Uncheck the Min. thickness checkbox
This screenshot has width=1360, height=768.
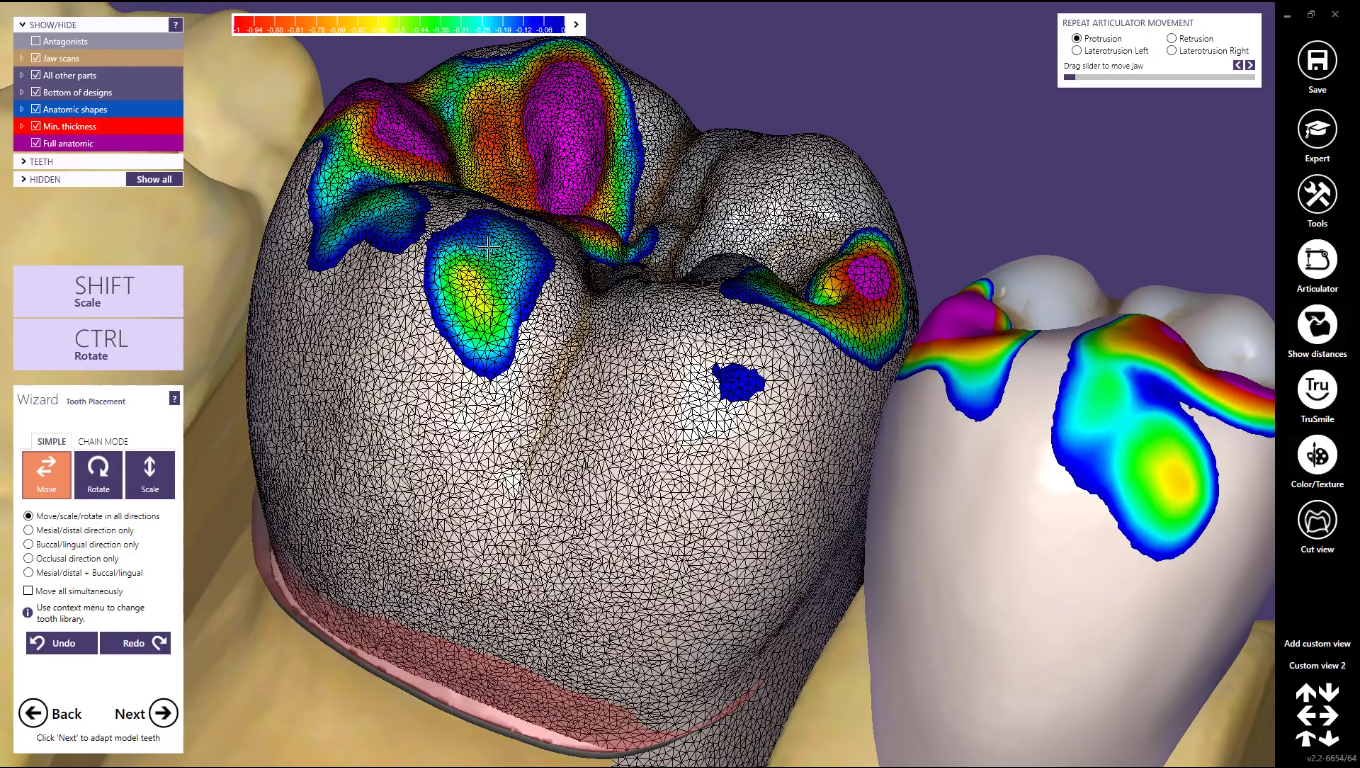pos(36,126)
